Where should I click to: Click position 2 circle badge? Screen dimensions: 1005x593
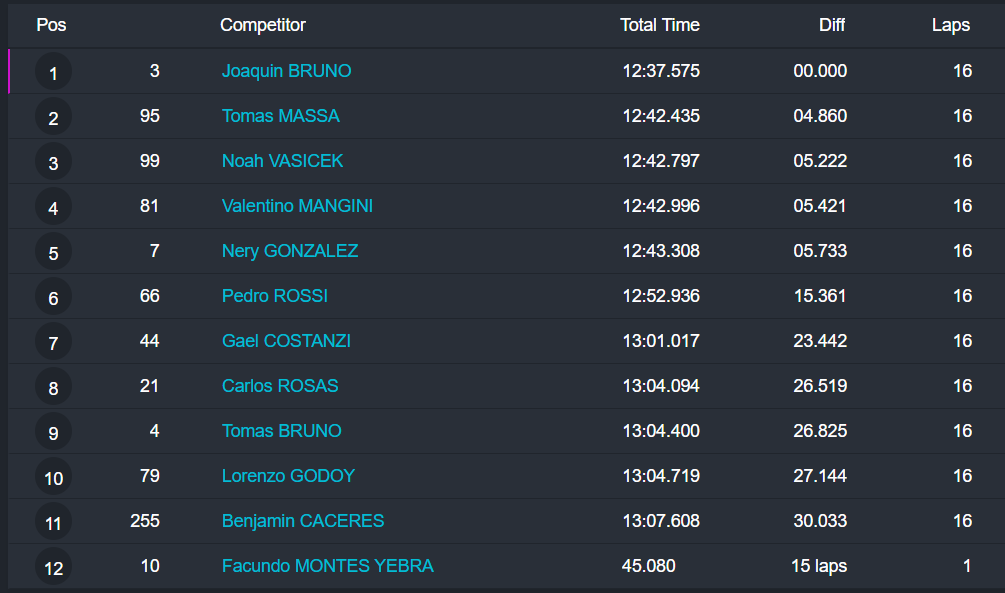point(53,118)
